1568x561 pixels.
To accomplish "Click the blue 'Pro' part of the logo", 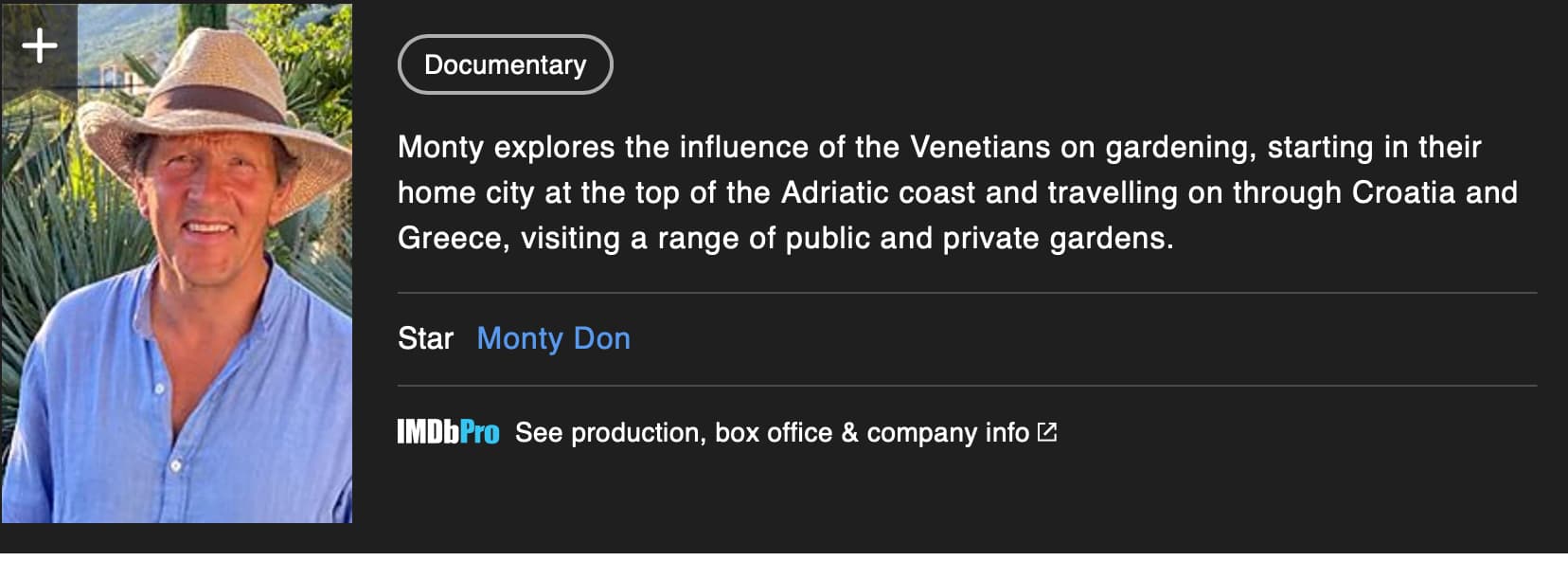I will coord(480,432).
